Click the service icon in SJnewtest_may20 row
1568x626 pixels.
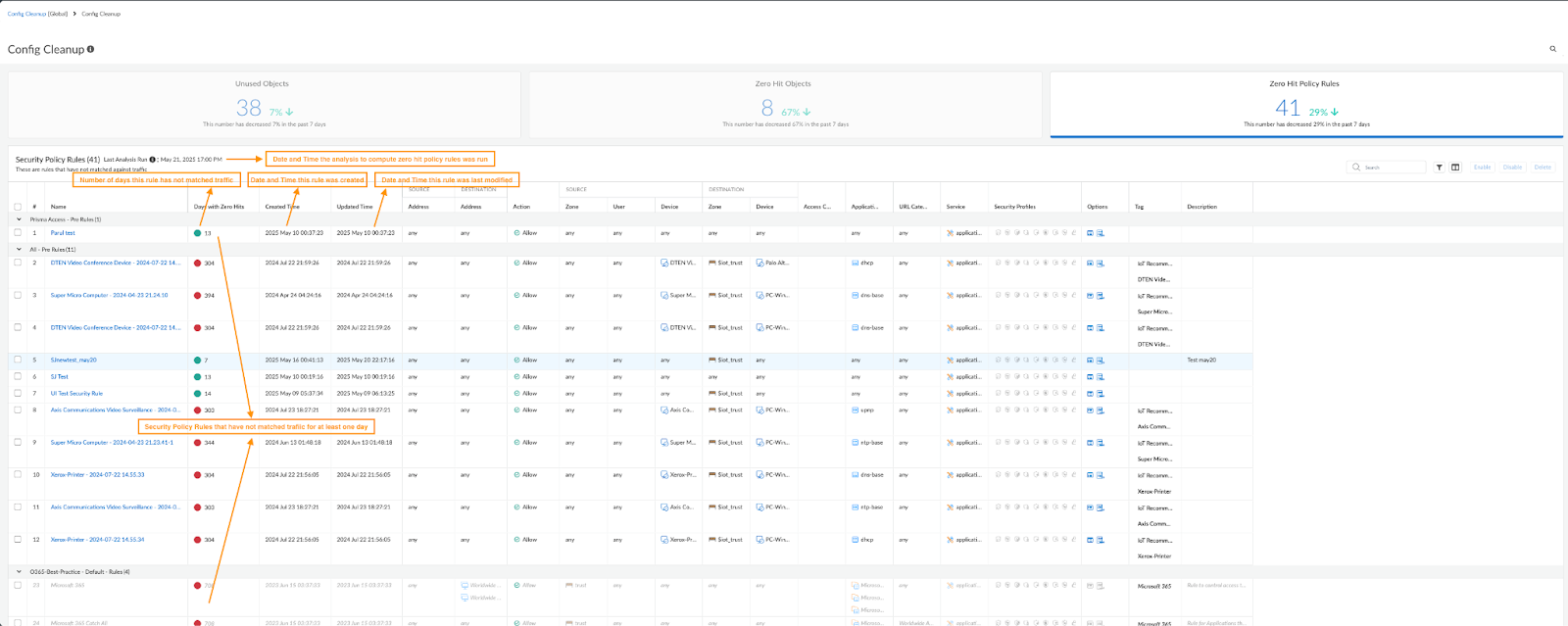coord(950,361)
